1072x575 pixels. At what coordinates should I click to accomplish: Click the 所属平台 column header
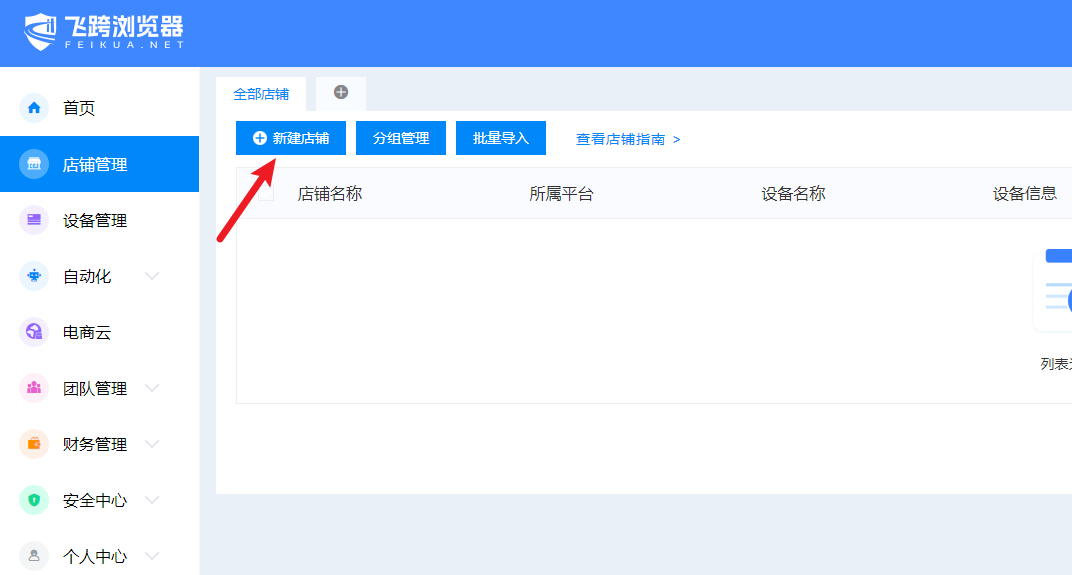tap(561, 194)
